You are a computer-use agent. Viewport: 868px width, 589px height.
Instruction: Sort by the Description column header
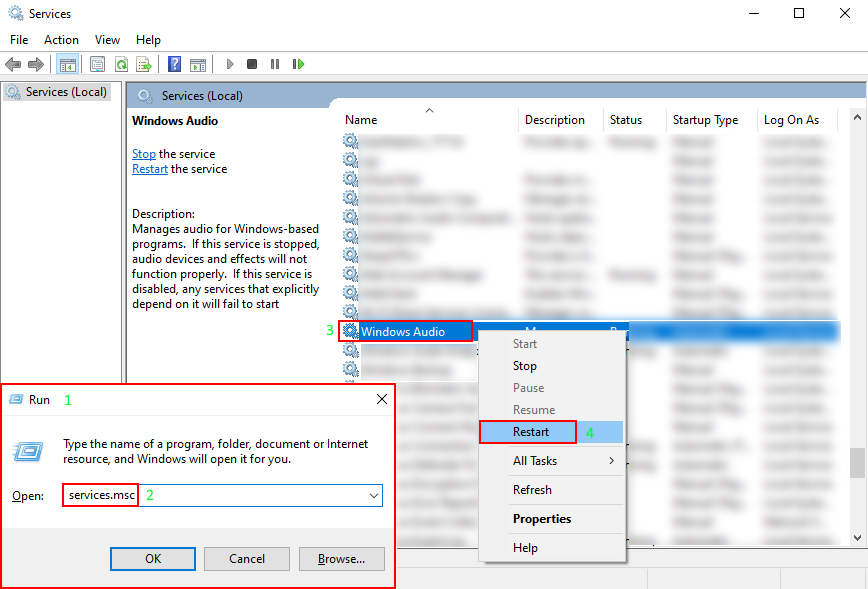coord(561,120)
